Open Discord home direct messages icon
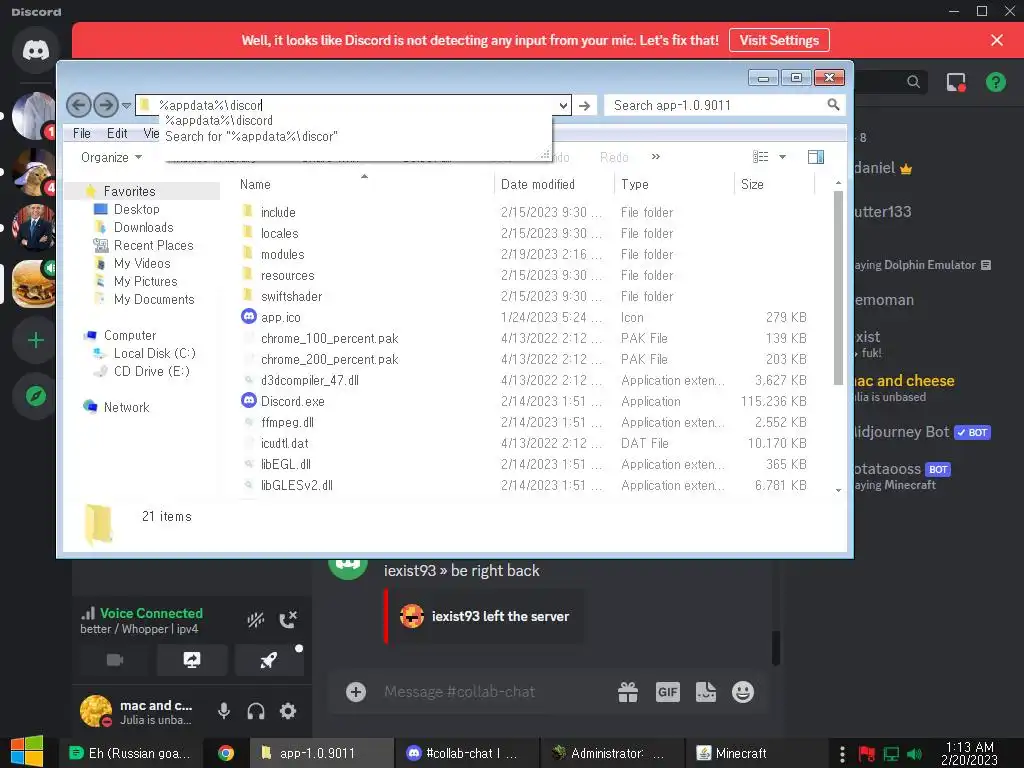The height and width of the screenshot is (768, 1024). [x=35, y=50]
